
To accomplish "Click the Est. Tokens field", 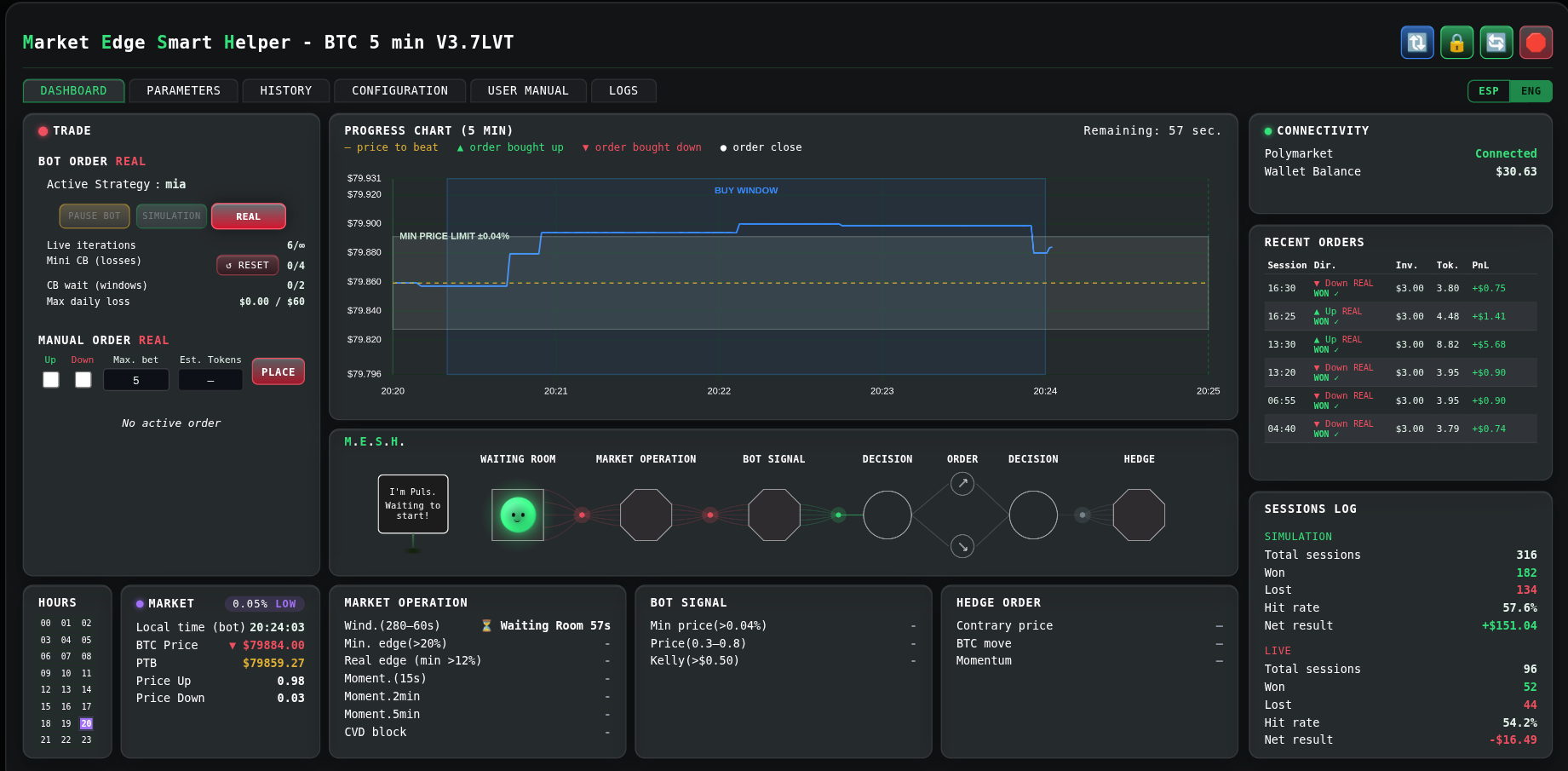I will click(x=210, y=381).
